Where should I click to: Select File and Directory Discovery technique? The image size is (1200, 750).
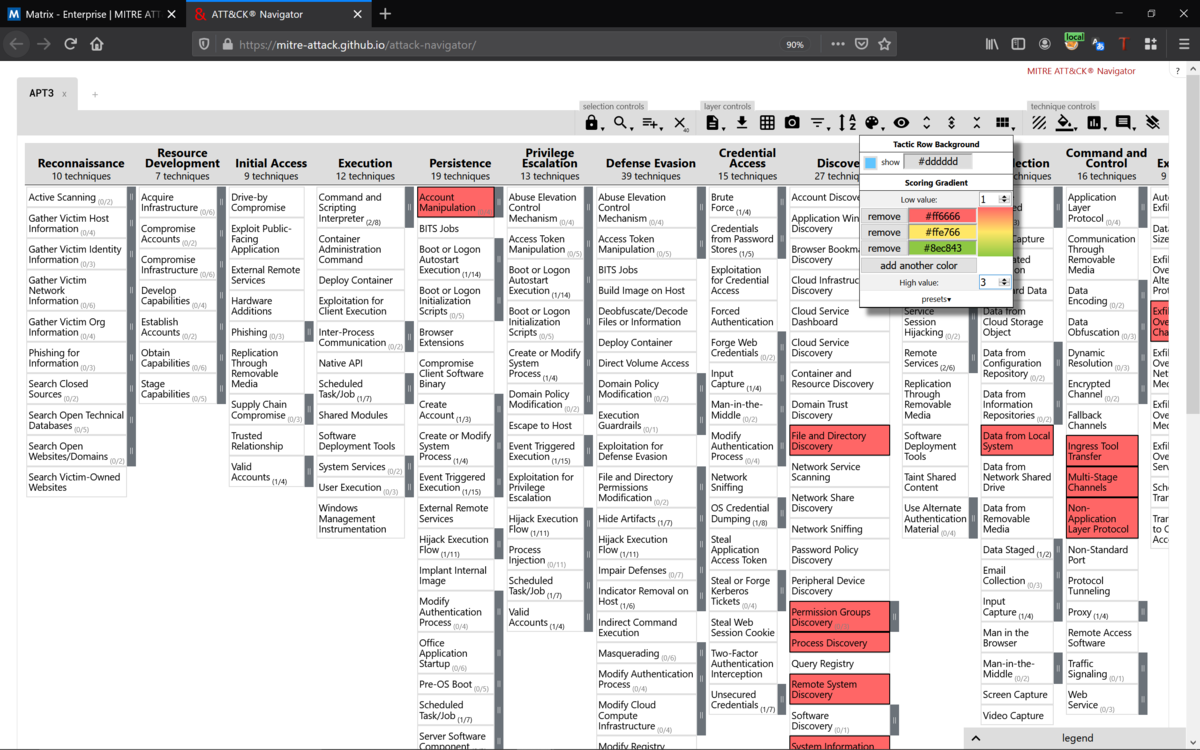(x=839, y=441)
